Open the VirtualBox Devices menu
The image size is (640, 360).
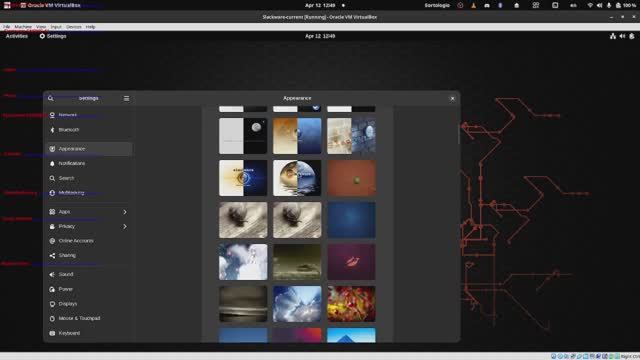coord(73,27)
